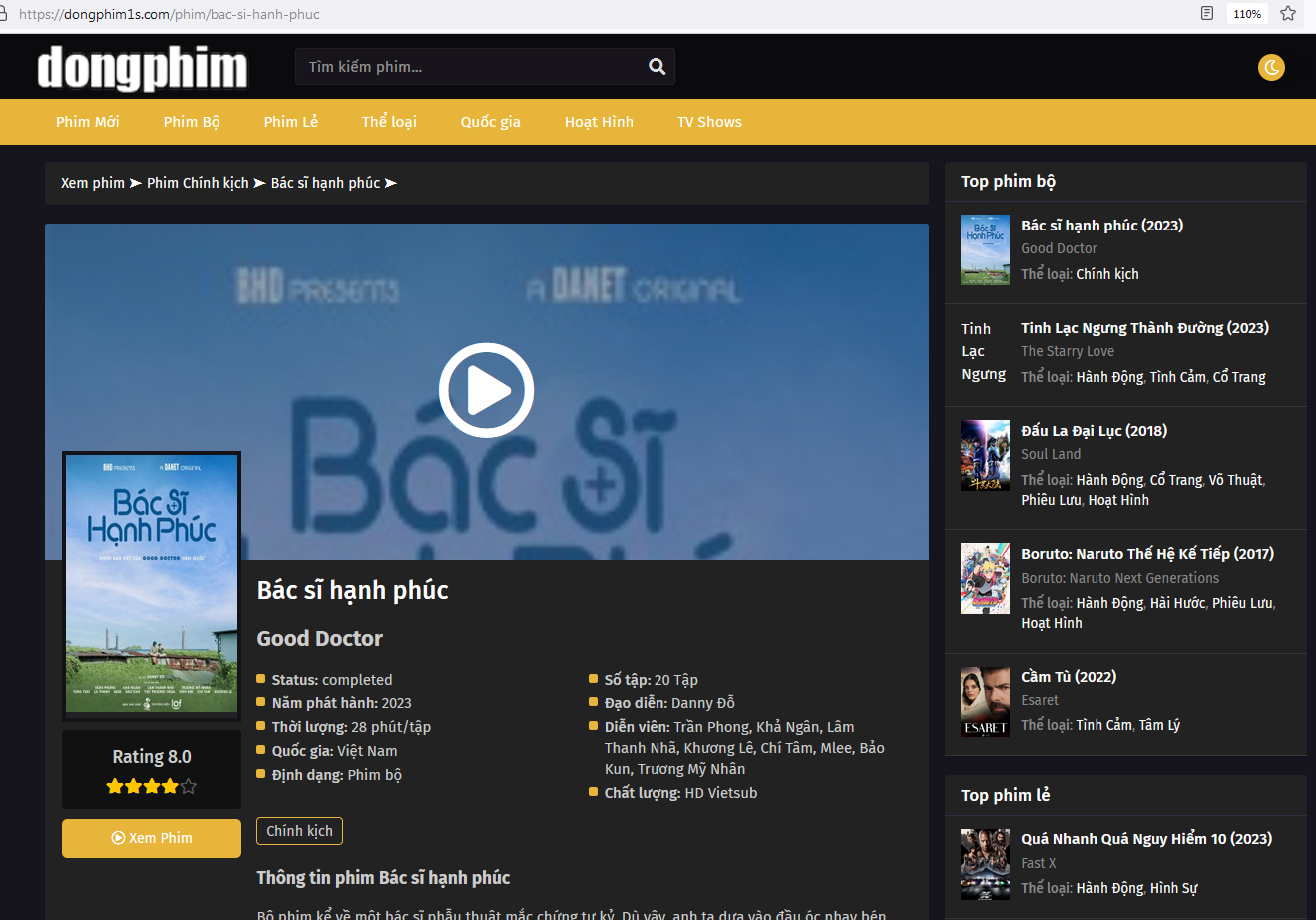Open Phim Bộ menu
1316x920 pixels.
click(x=192, y=122)
